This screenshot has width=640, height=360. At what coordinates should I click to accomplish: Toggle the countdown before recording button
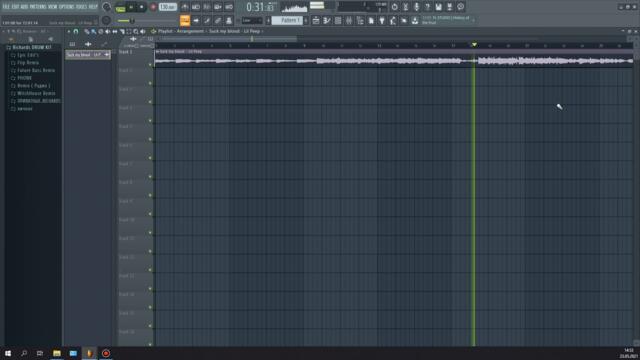point(207,7)
